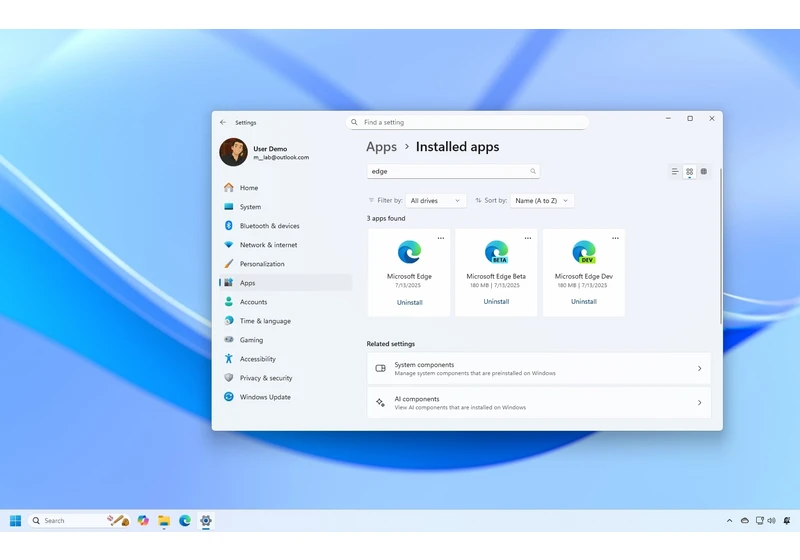The image size is (800, 560).
Task: Click the "3 apps found" text
Action: coord(386,218)
